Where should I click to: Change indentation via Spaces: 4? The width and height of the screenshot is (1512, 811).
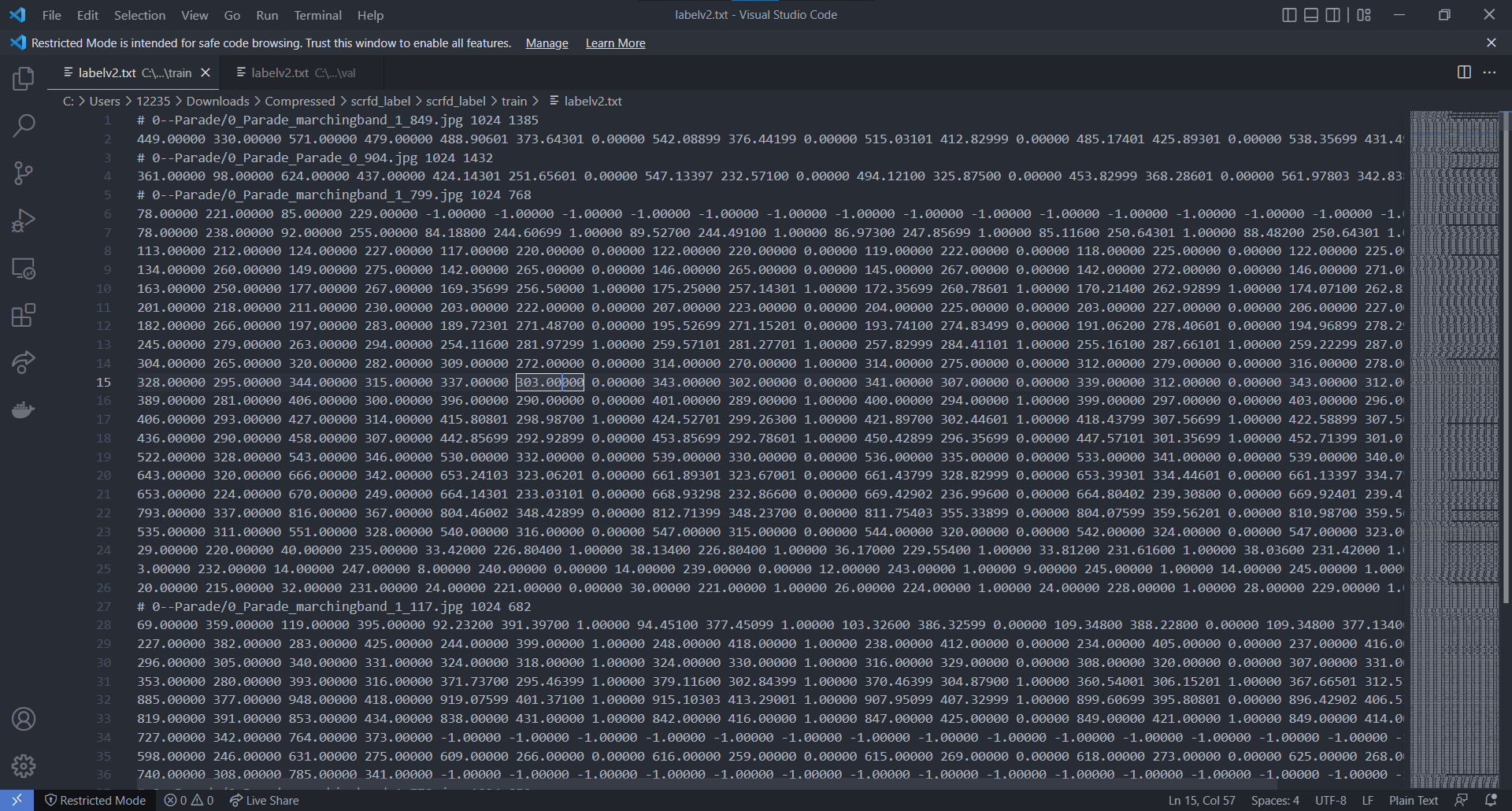(x=1275, y=800)
